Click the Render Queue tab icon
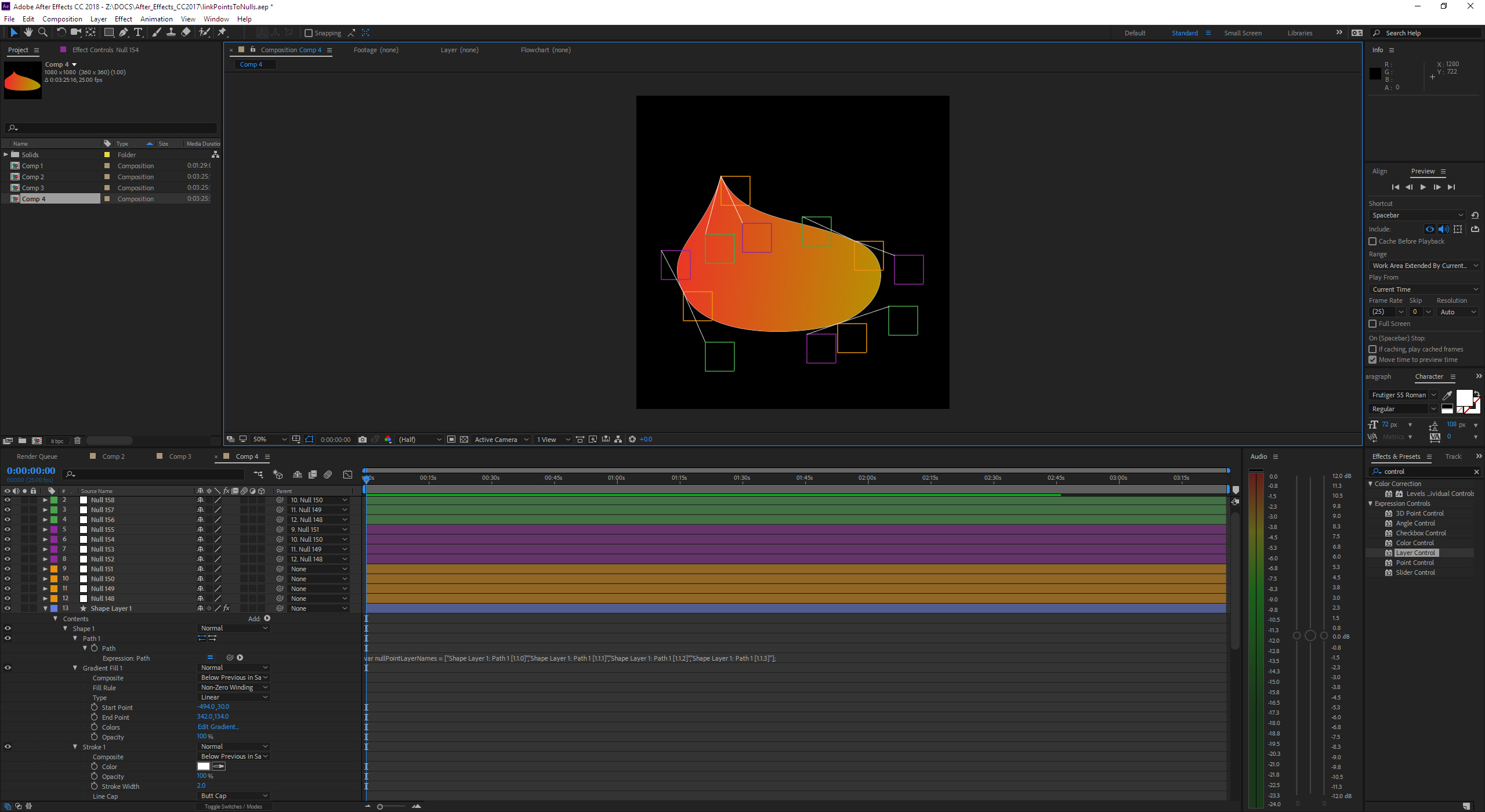 38,456
